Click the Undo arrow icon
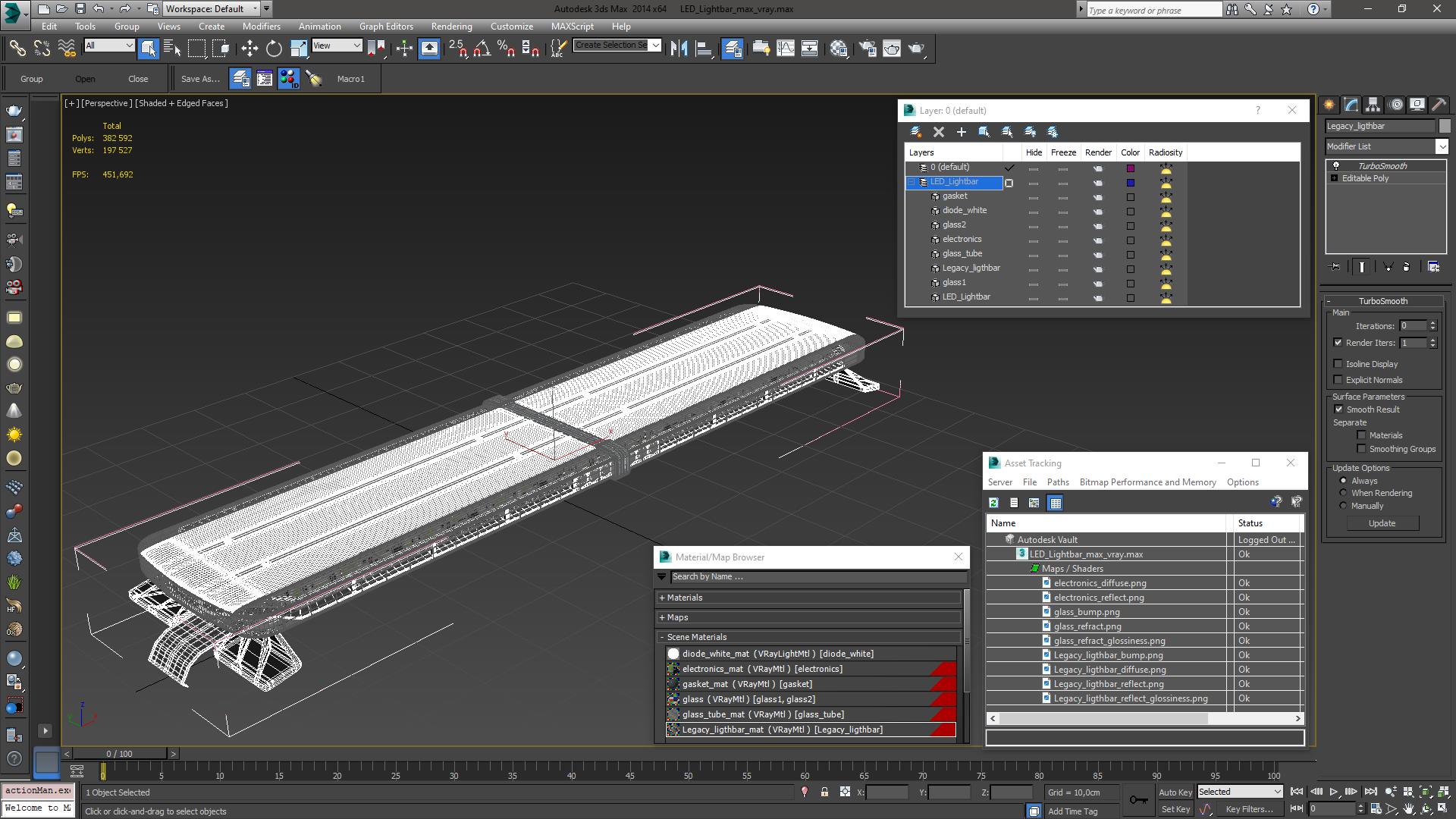 (99, 9)
